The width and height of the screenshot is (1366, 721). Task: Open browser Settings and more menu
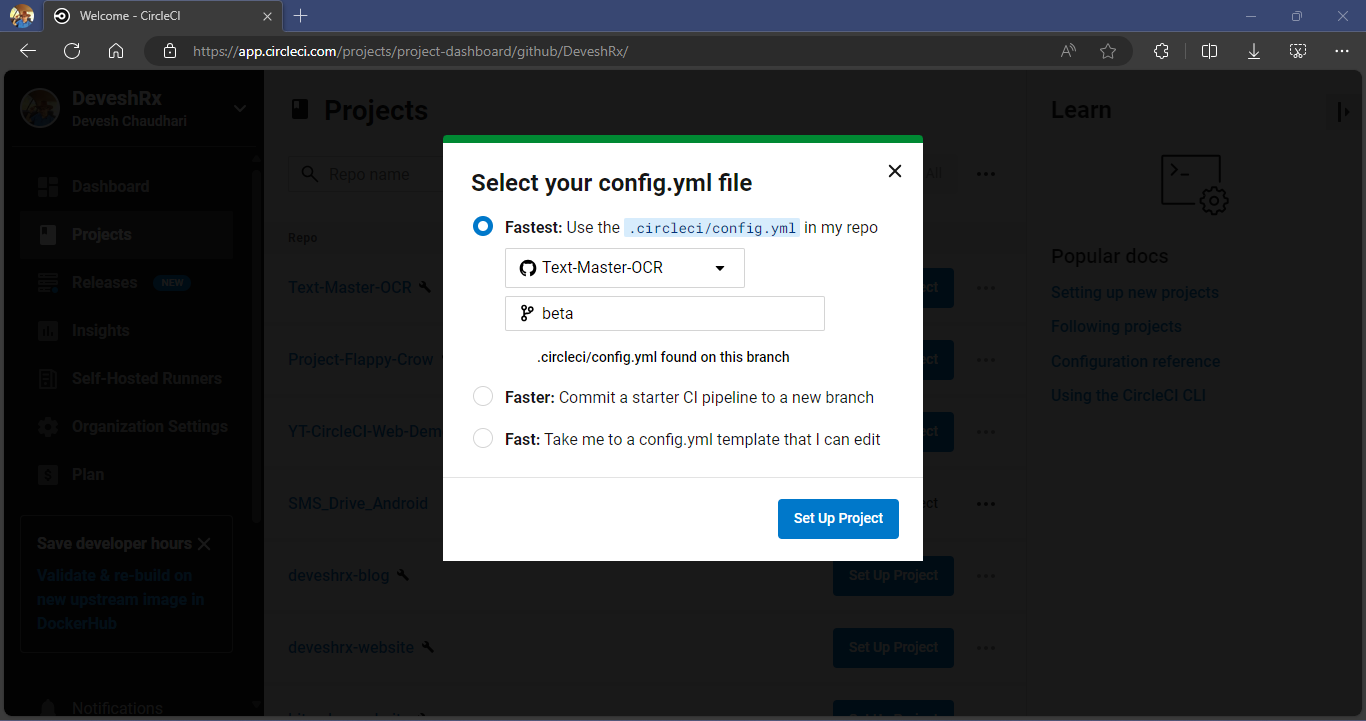pos(1342,51)
